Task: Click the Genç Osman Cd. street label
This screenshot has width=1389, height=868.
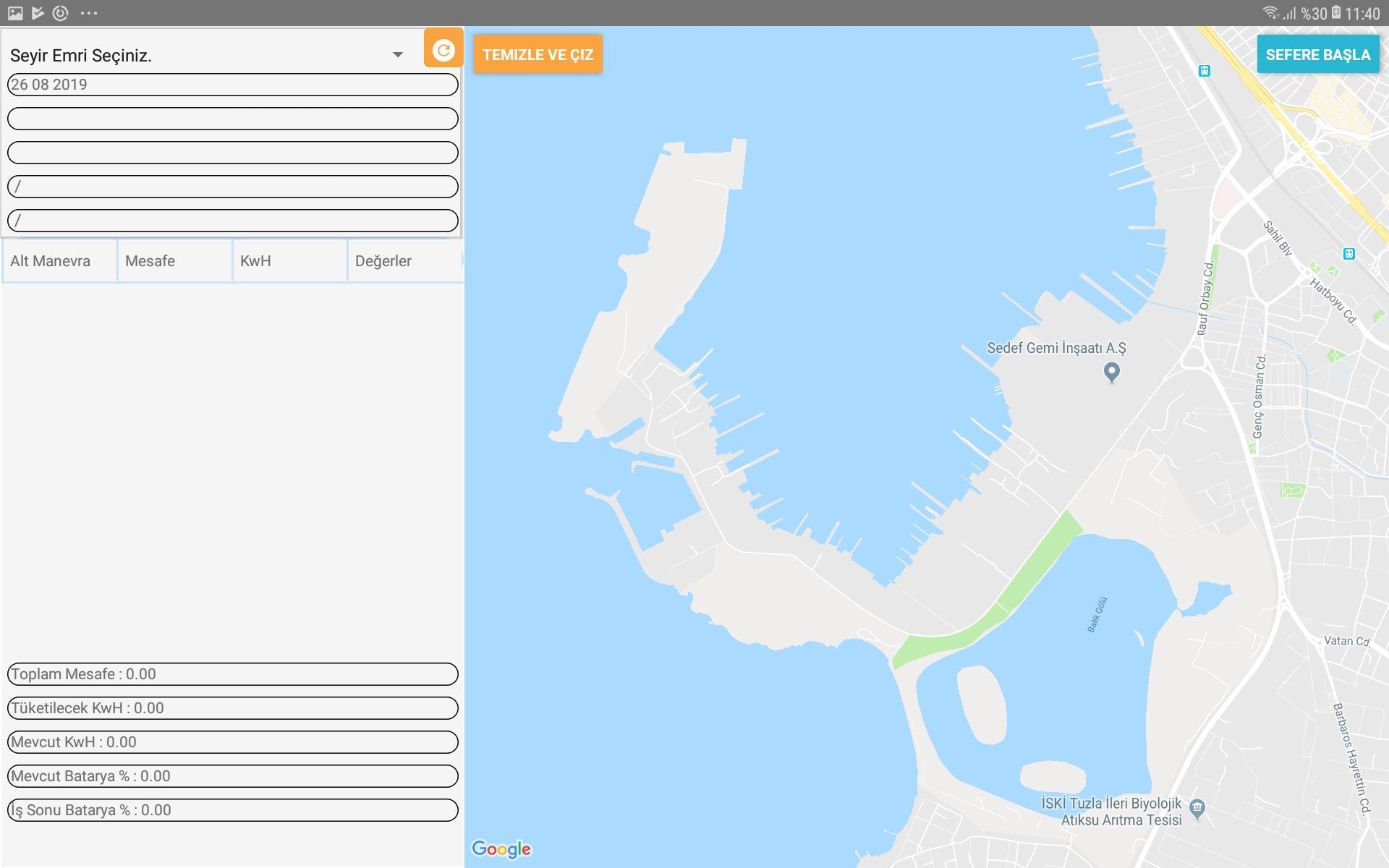Action: point(1260,396)
